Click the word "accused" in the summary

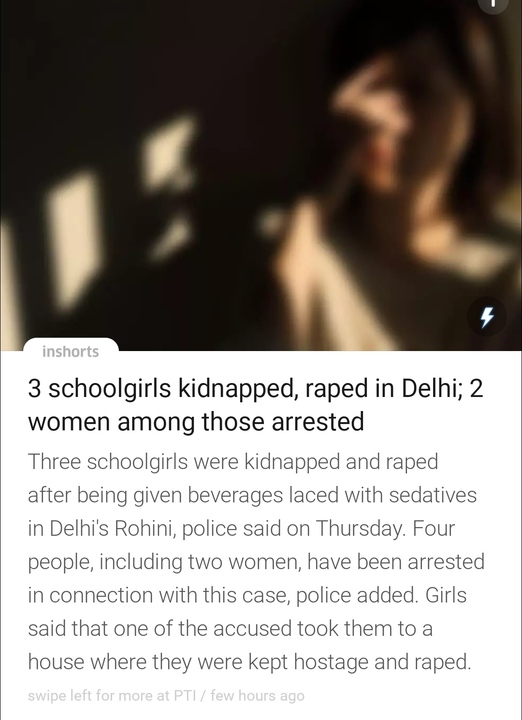click(x=252, y=628)
